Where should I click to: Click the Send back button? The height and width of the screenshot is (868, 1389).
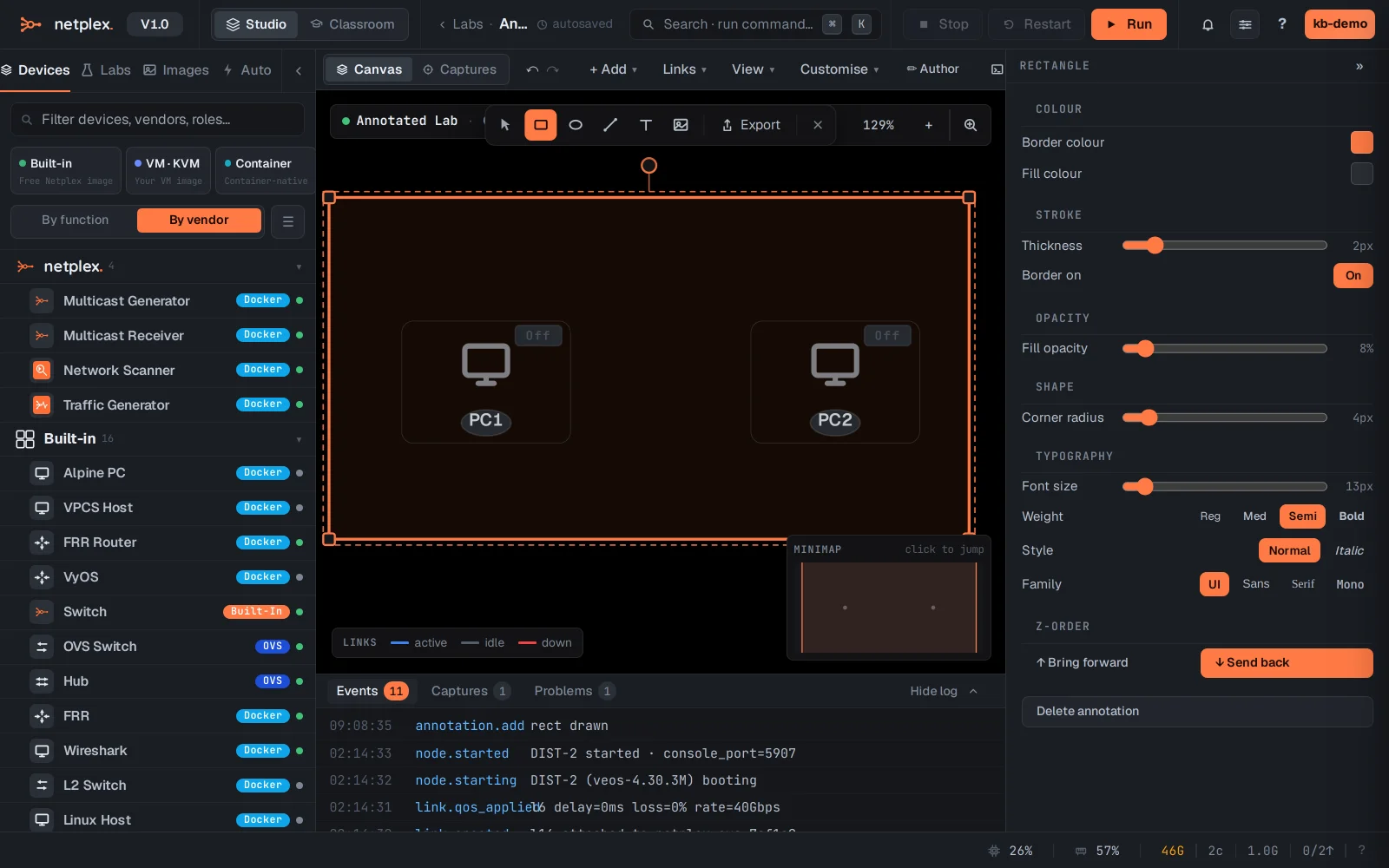point(1287,662)
